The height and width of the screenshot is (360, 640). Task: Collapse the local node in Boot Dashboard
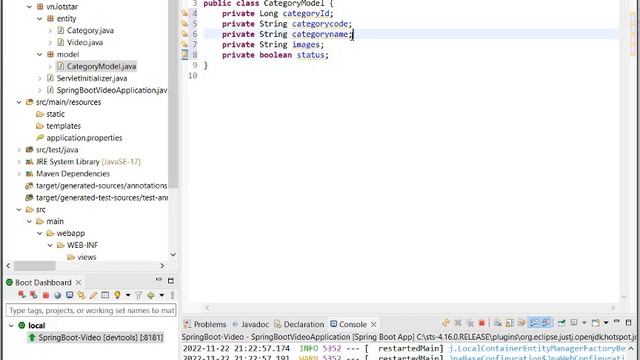pos(11,325)
